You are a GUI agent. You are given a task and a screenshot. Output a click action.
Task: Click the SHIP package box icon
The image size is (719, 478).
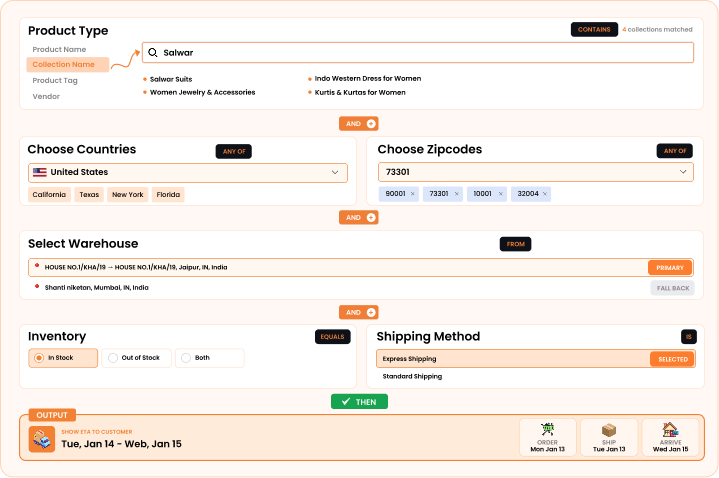pyautogui.click(x=609, y=430)
